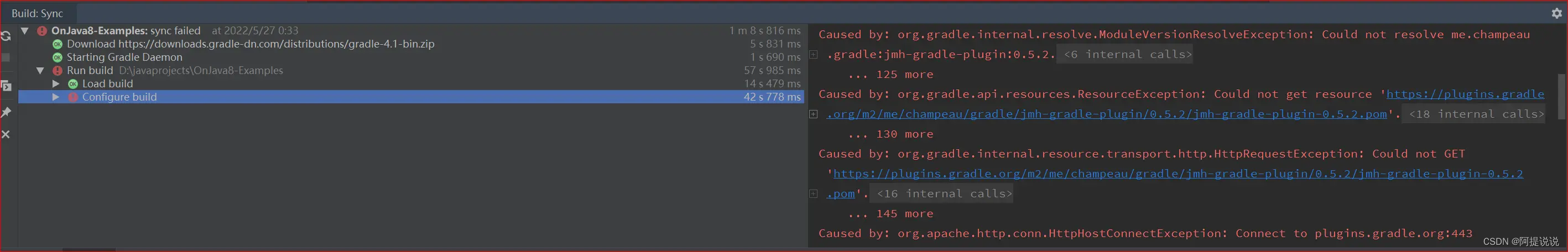
Task: Pin the Build tab with pin icon
Action: 6,112
